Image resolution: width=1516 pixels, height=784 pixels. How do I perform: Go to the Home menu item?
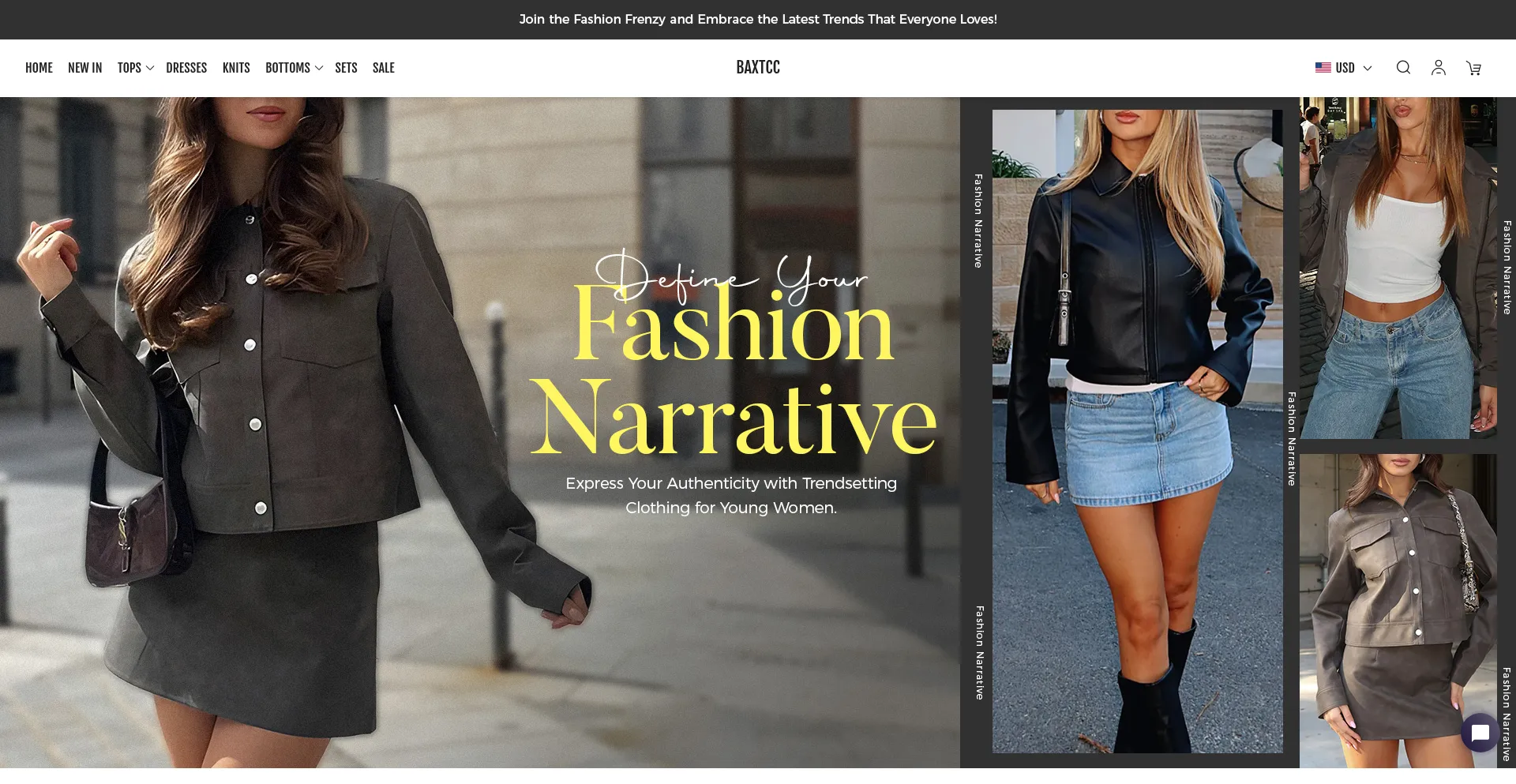(39, 68)
